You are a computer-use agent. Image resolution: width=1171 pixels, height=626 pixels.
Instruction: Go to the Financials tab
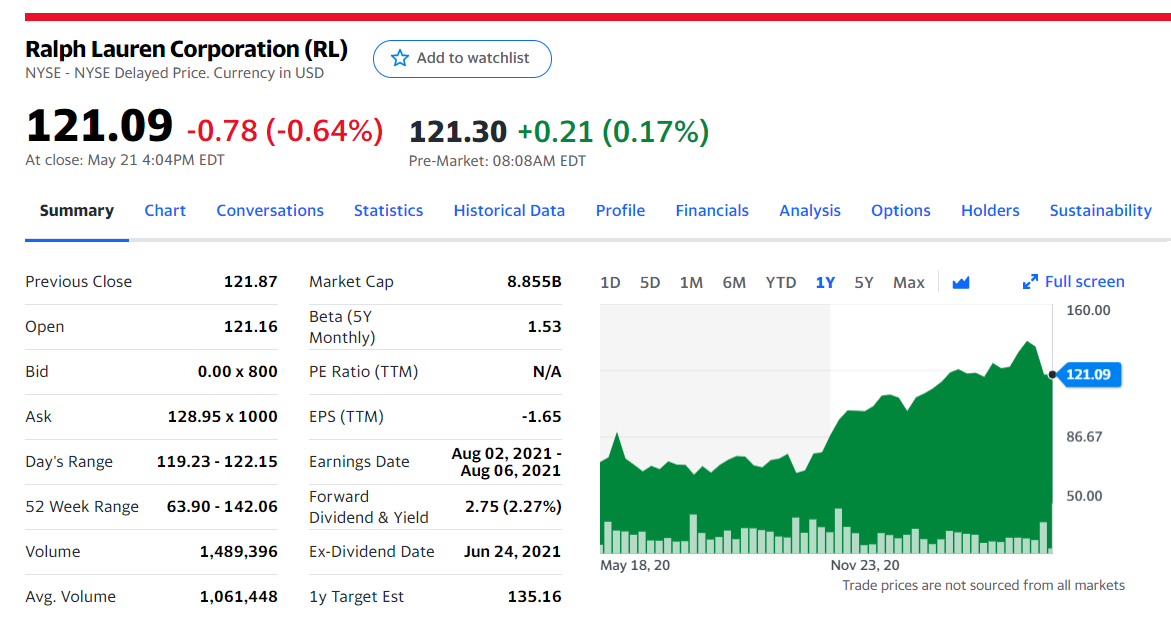point(712,211)
